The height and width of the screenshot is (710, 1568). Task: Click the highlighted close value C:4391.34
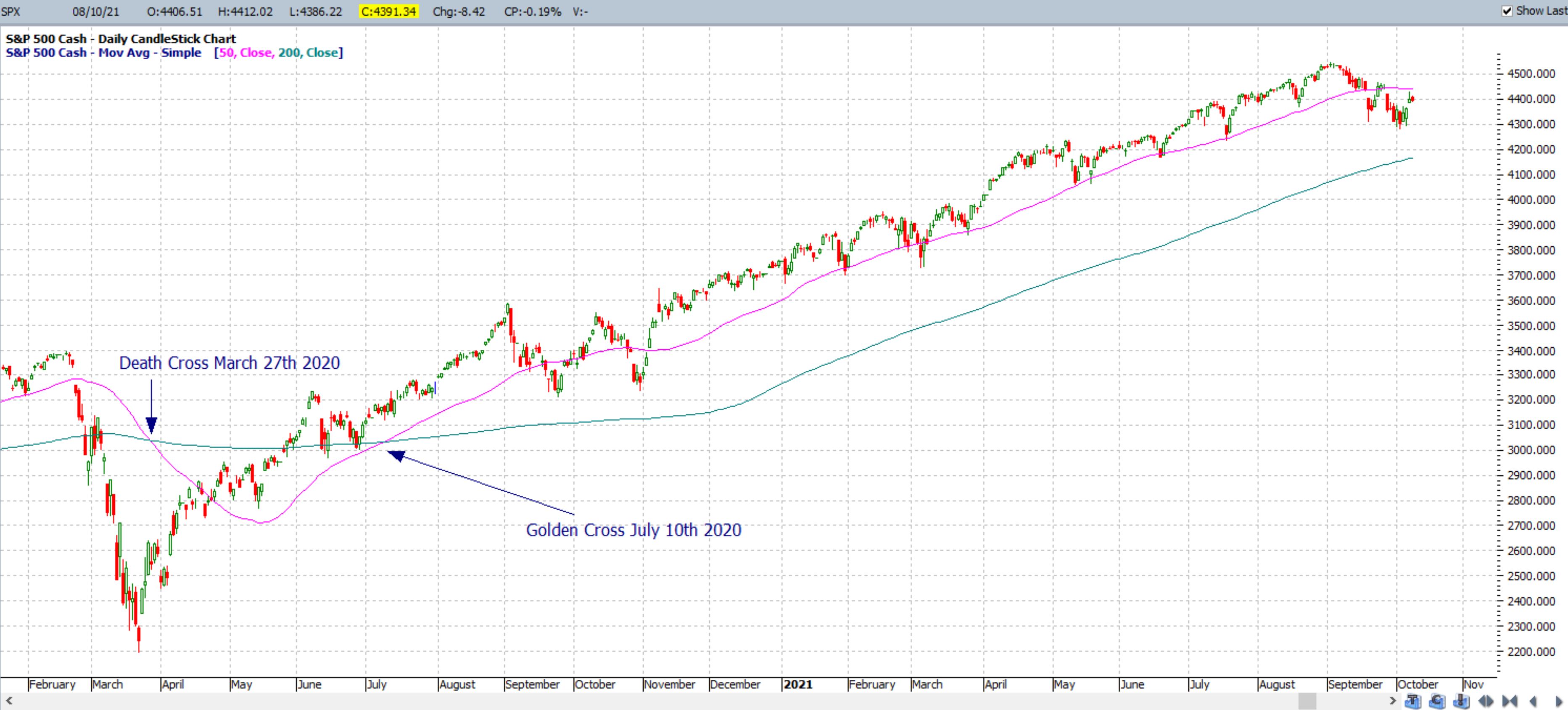pyautogui.click(x=389, y=12)
